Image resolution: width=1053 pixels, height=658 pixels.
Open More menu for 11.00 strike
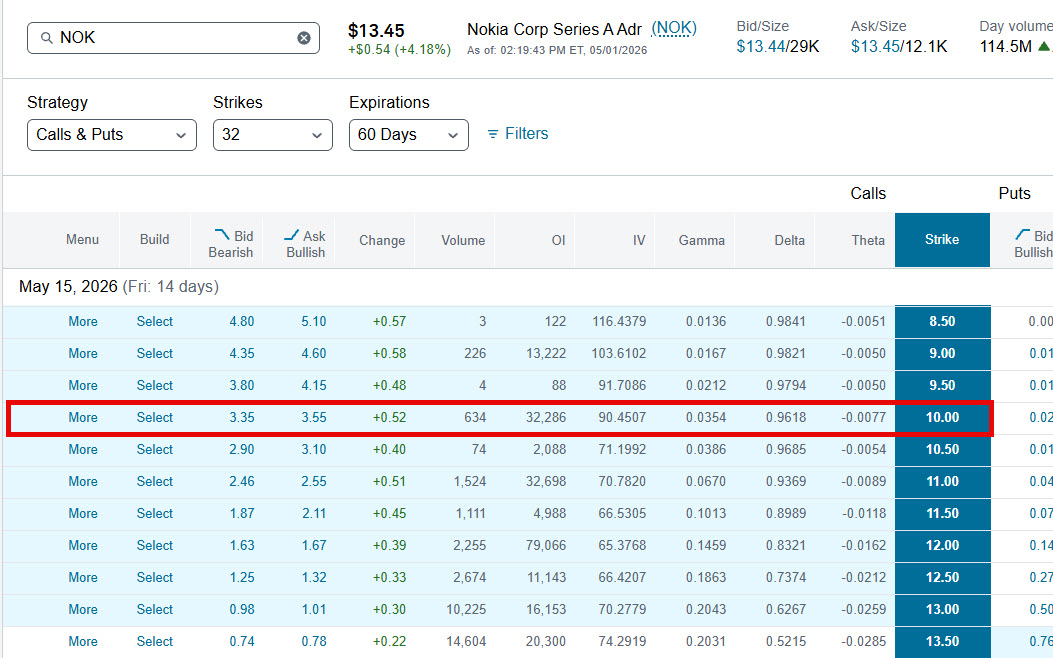[x=83, y=481]
